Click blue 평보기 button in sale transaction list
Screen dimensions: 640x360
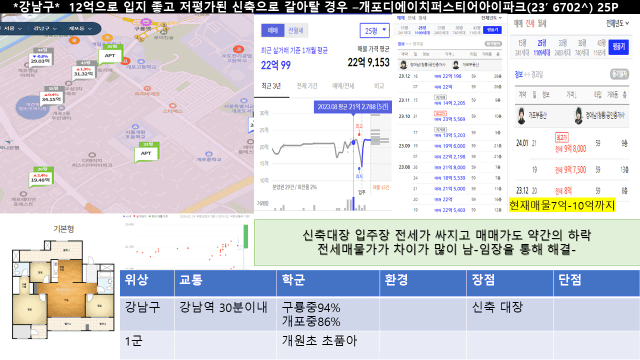pyautogui.click(x=493, y=30)
